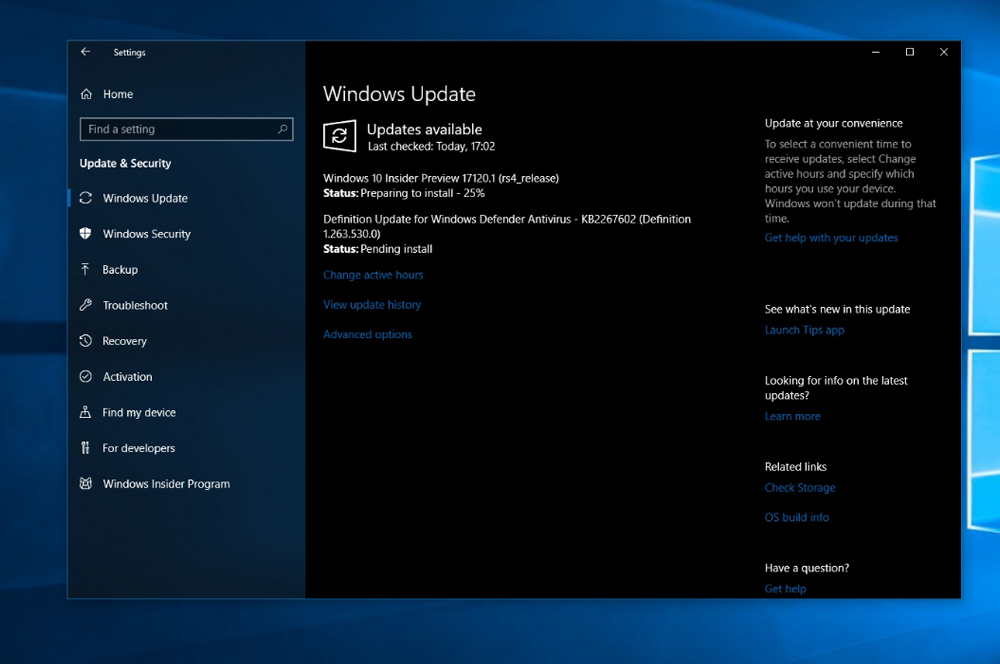Click Preparing to install - 25% status

(422, 193)
